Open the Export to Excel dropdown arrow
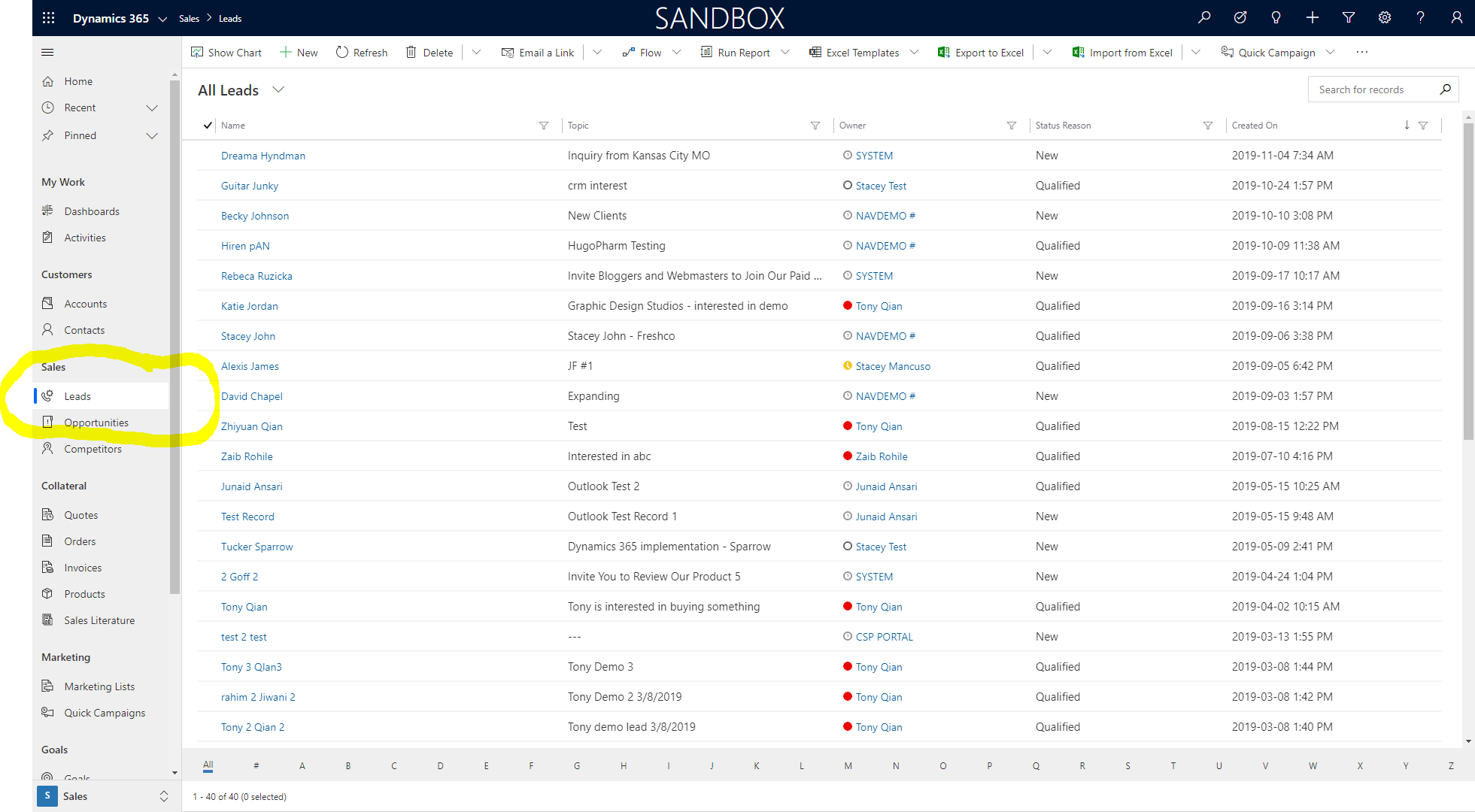Viewport: 1475px width, 812px height. pyautogui.click(x=1047, y=52)
